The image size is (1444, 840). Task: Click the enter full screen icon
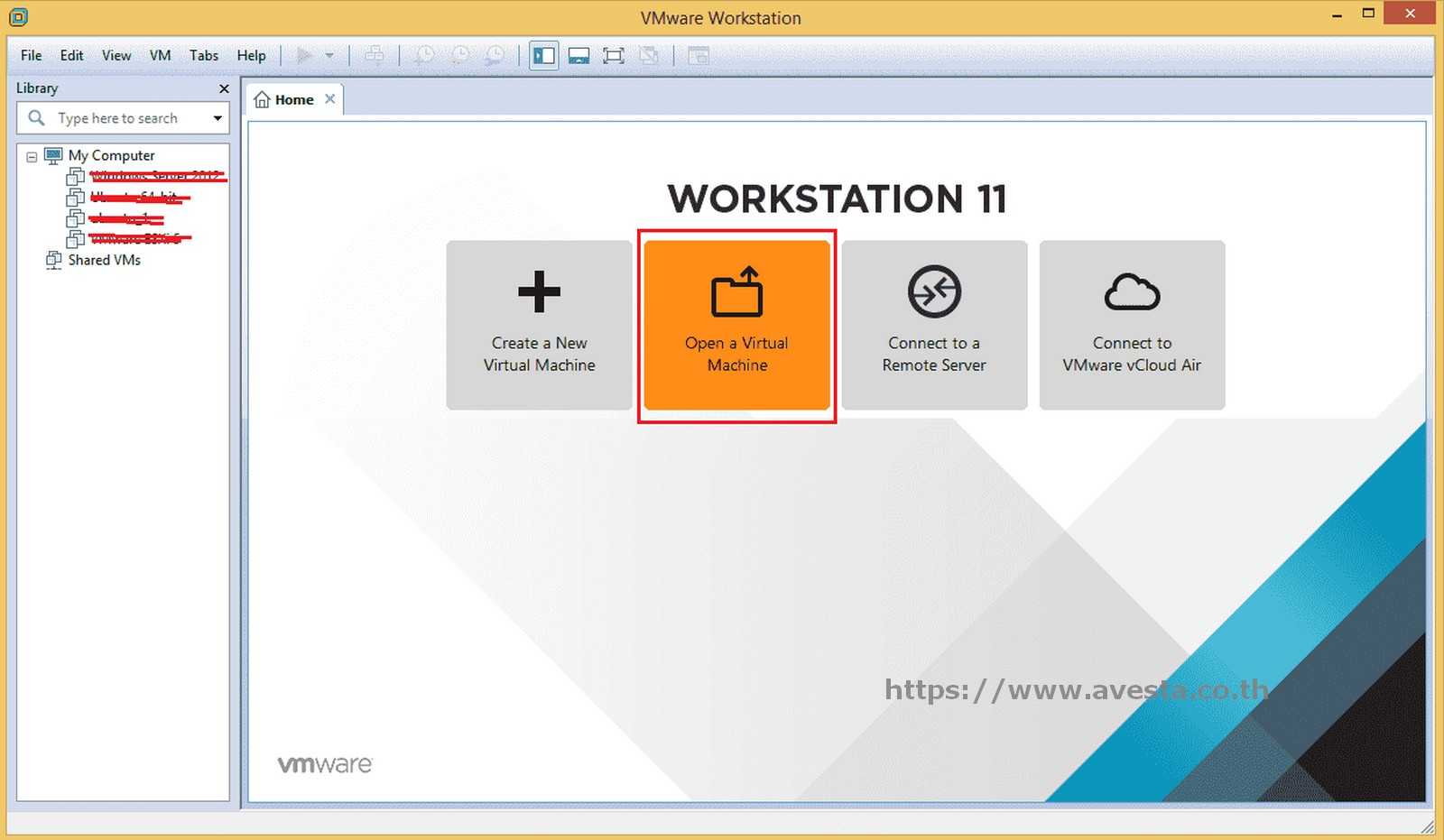click(x=614, y=55)
